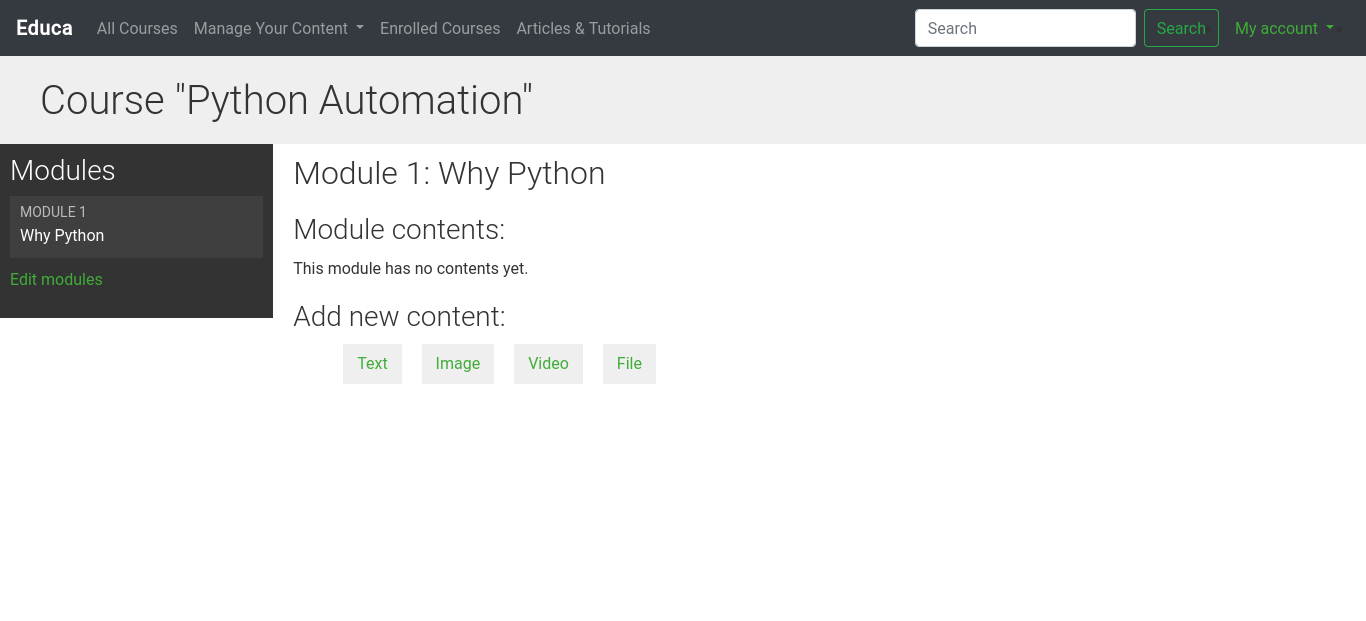Viewport: 1366px width, 621px height.
Task: Visit Articles & Tutorials
Action: coord(583,28)
